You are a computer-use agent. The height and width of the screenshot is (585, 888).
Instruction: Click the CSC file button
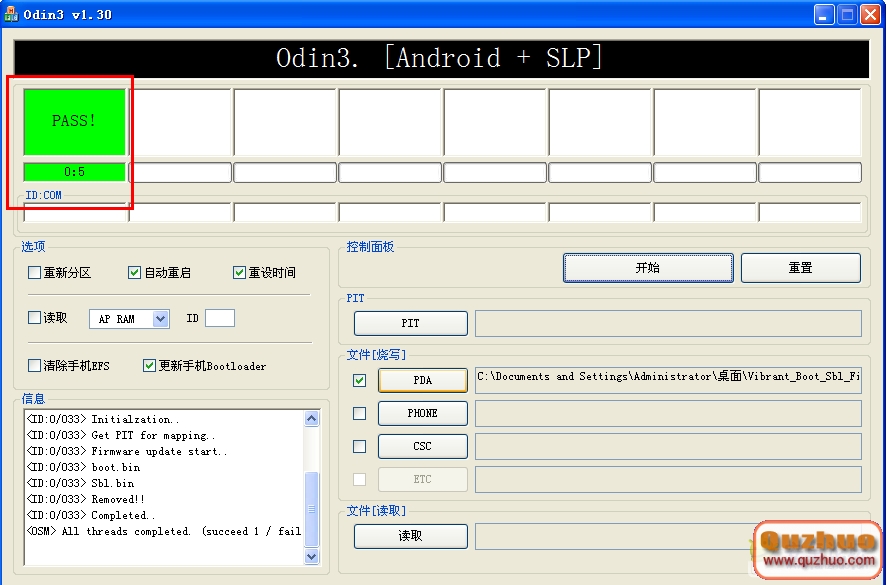pyautogui.click(x=422, y=446)
